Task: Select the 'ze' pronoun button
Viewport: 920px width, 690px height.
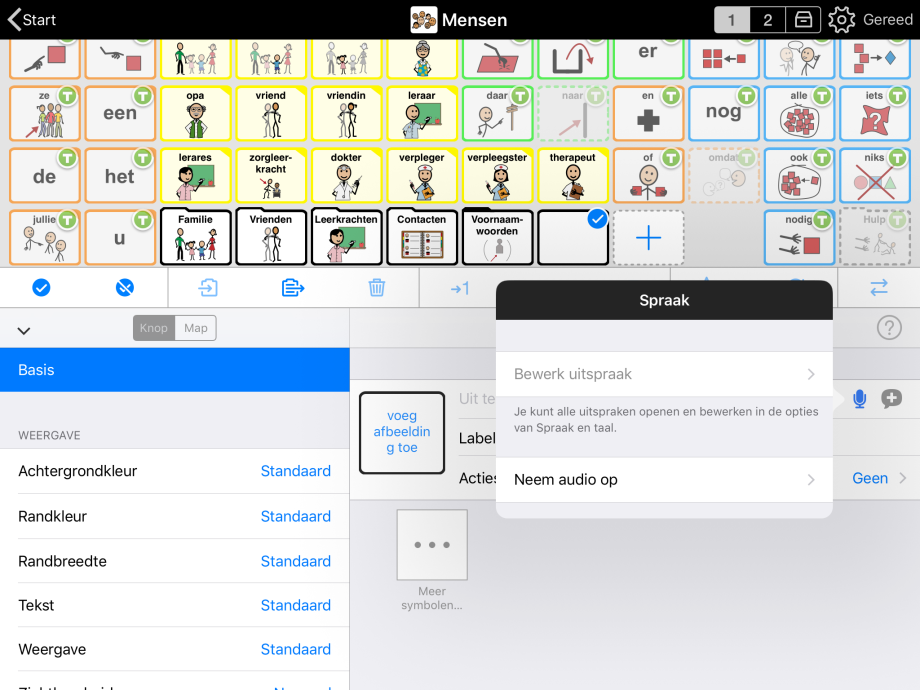Action: pos(45,113)
